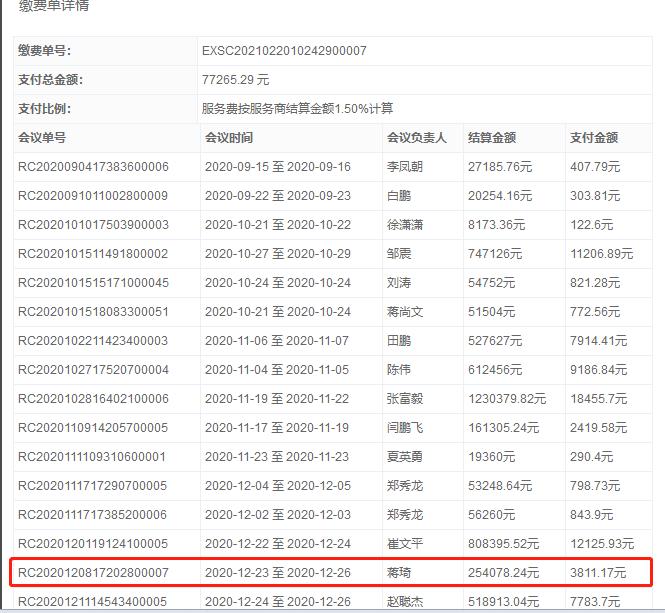
Task: Select payment order number EXSC2021022010242900007
Action: tap(284, 50)
